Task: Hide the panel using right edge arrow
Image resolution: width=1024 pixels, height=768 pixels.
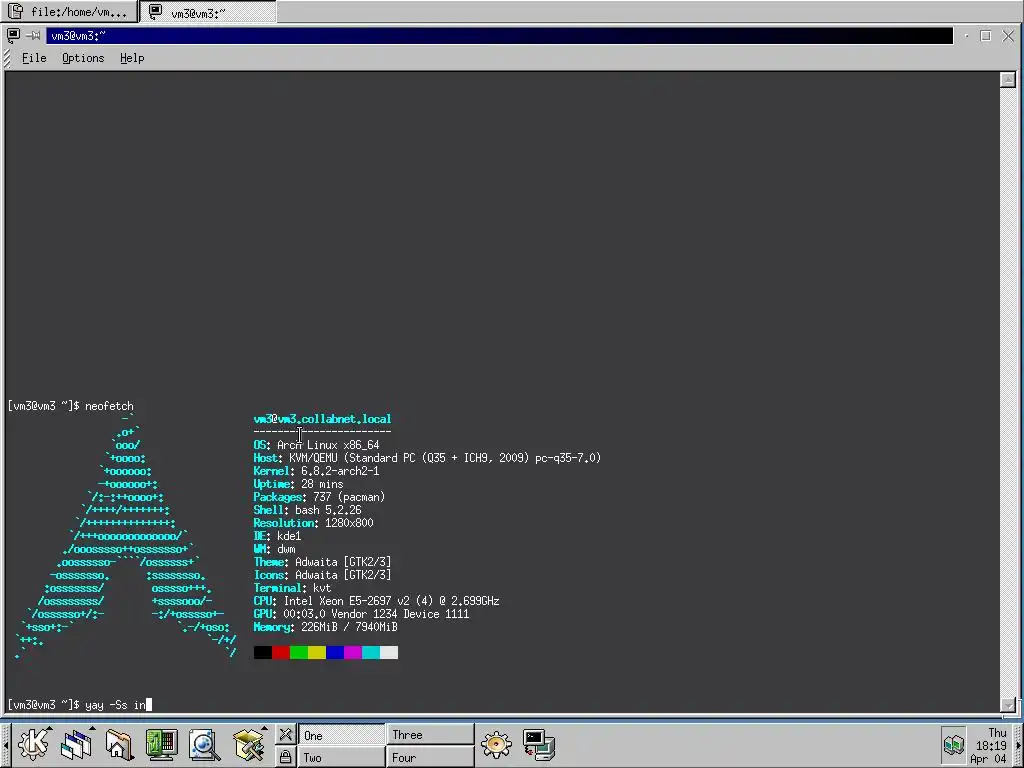Action: point(1018,744)
